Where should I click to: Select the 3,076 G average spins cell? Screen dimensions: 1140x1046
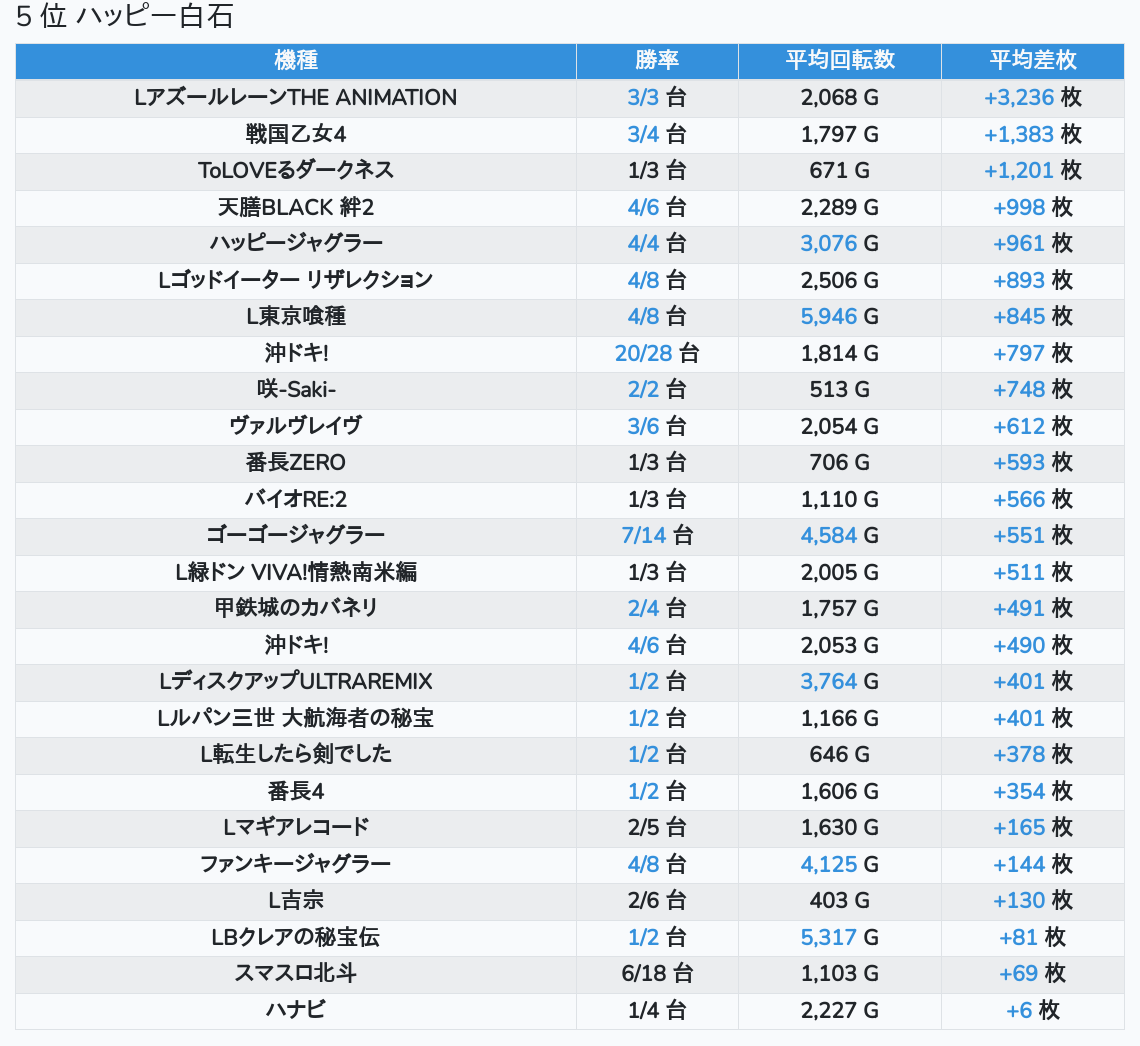click(x=840, y=244)
